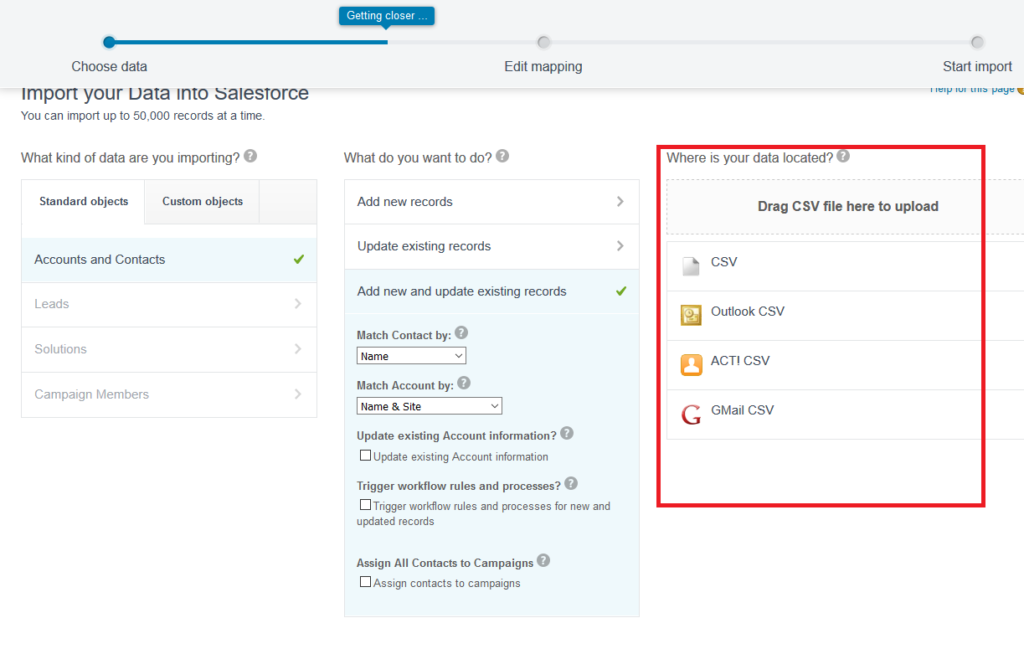Choose Add new and update existing records
1024x649 pixels.
point(492,291)
